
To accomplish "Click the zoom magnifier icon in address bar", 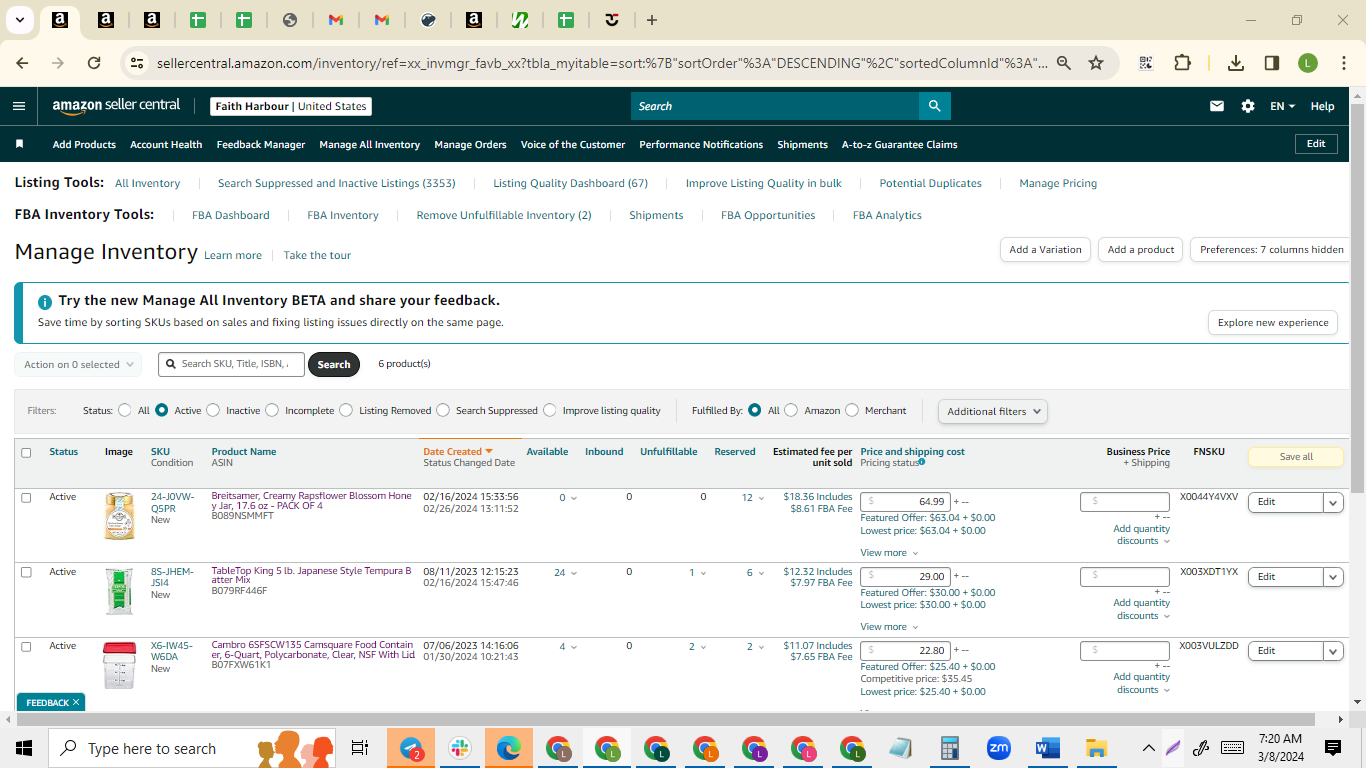I will click(1064, 63).
